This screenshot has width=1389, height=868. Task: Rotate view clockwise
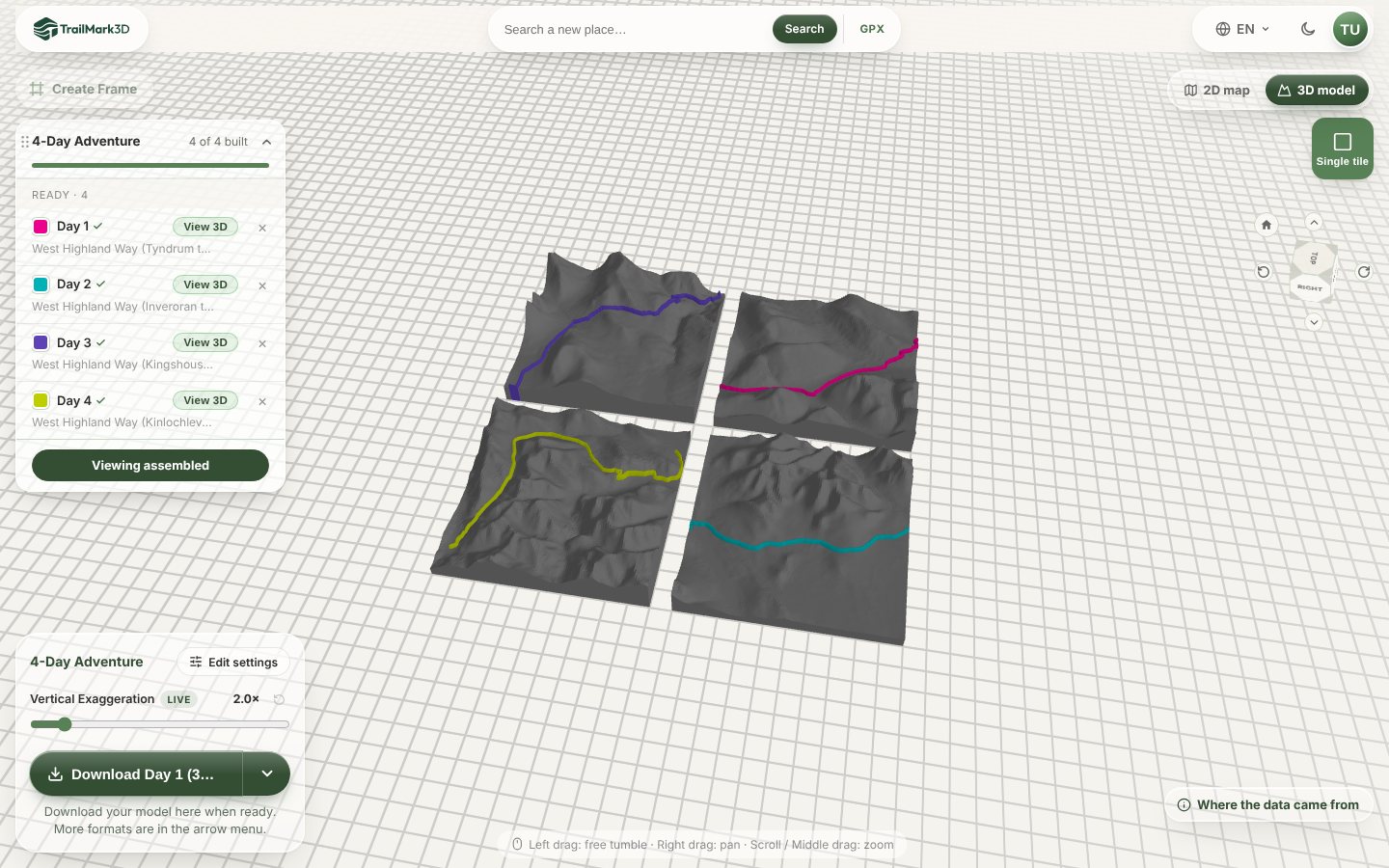tap(1364, 272)
